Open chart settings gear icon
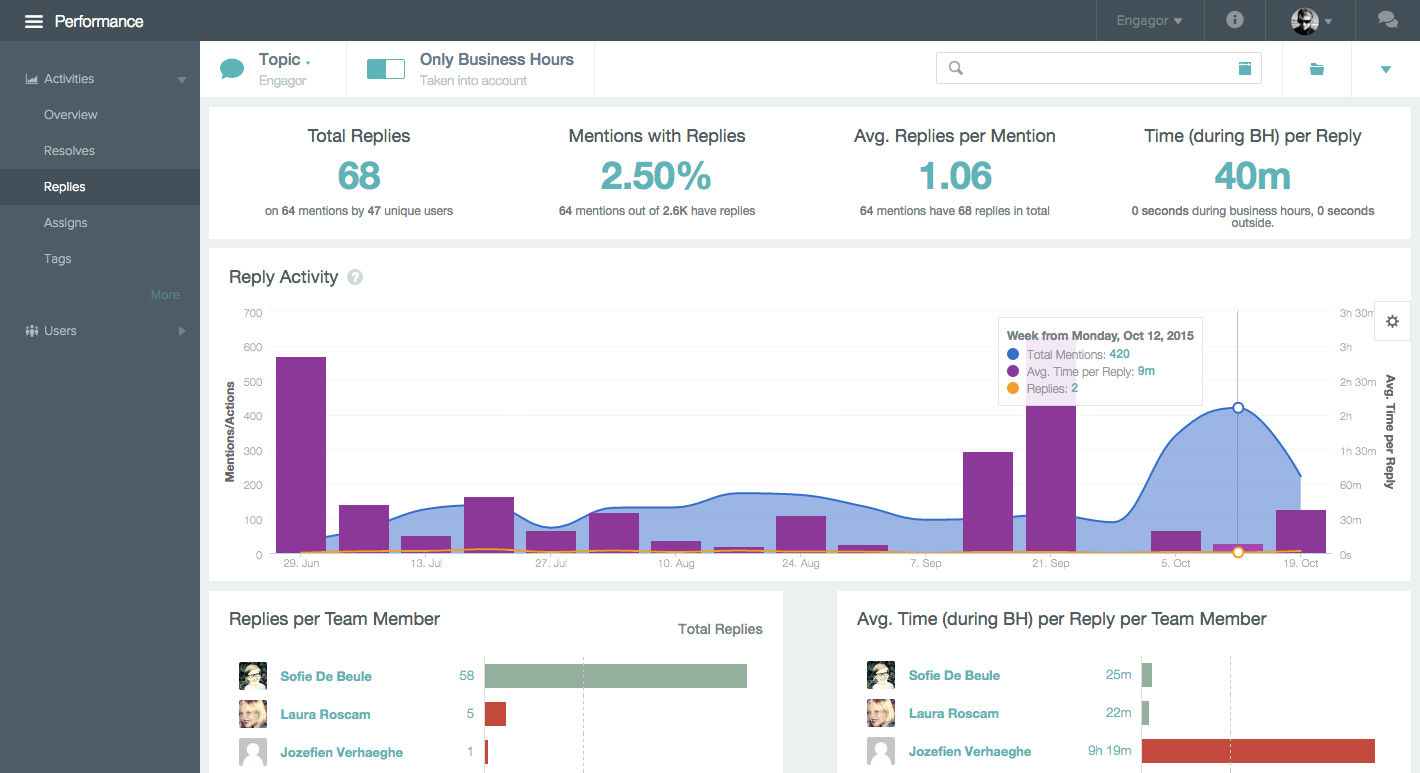 1392,322
